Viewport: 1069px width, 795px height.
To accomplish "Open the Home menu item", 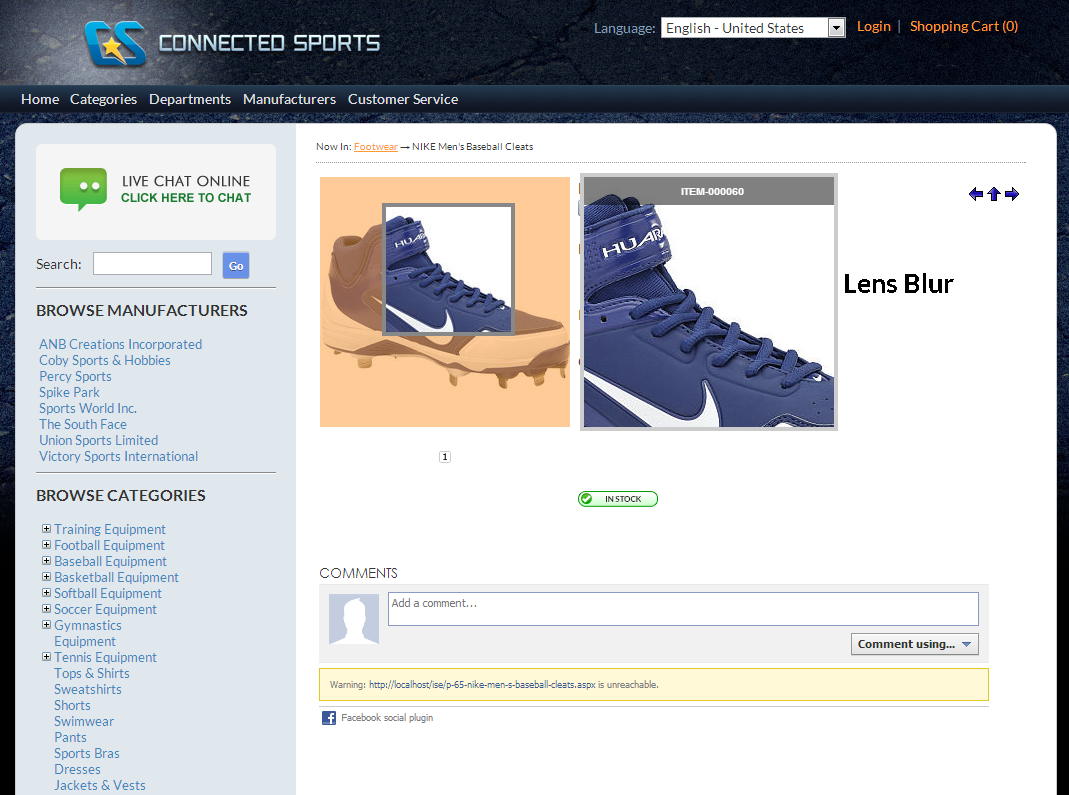I will coord(40,100).
